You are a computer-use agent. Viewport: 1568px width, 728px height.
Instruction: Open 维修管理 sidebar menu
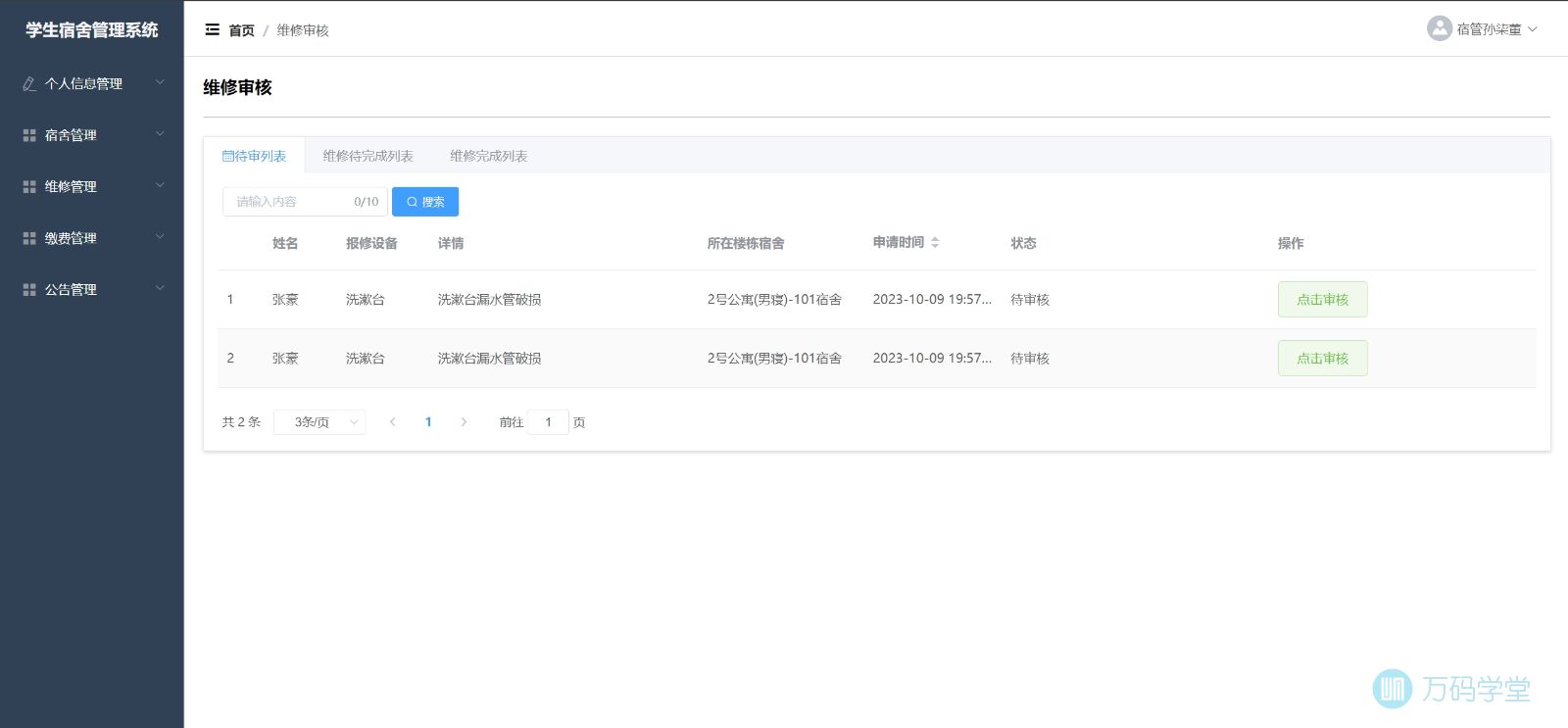[x=92, y=186]
